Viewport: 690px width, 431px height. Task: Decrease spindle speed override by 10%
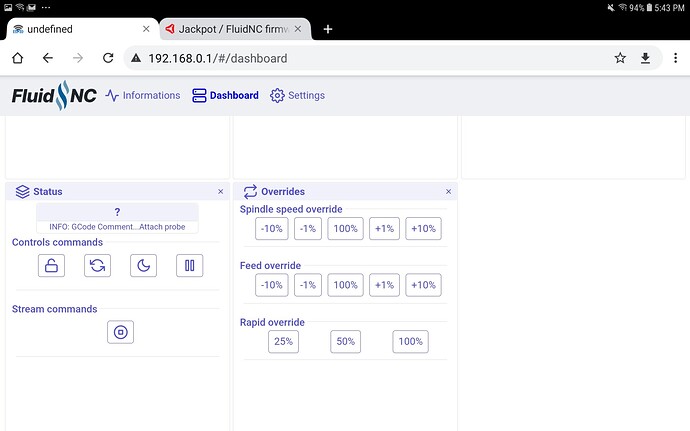(272, 228)
